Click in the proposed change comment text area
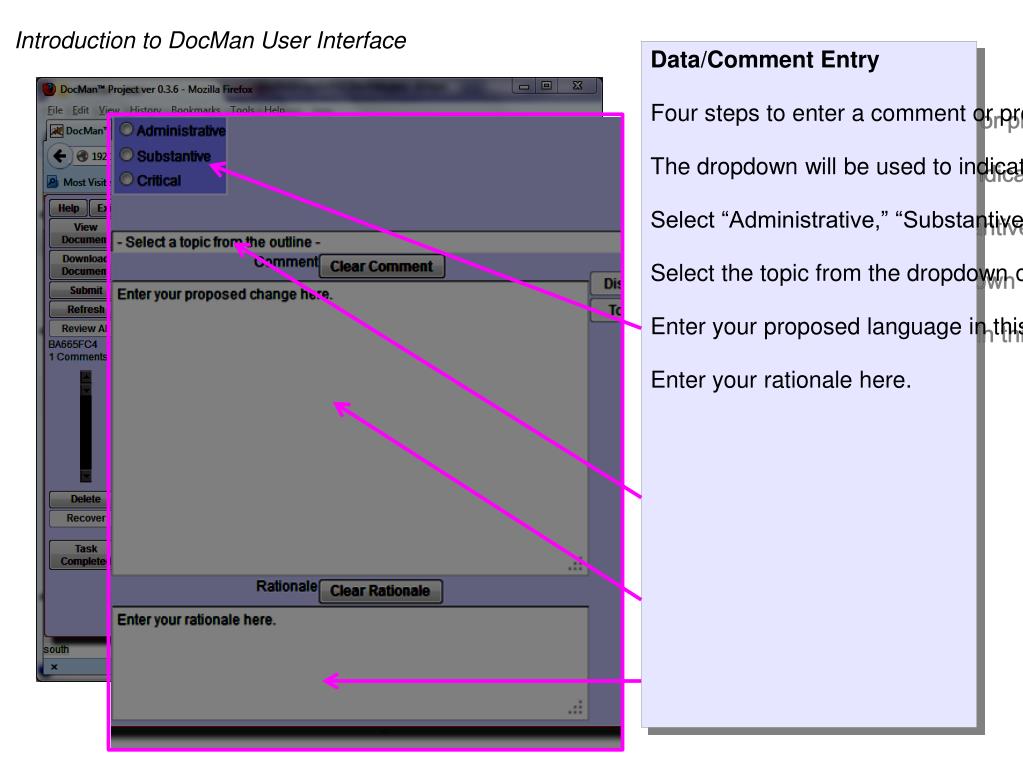Viewport: 1023px width, 767px height. (x=350, y=429)
